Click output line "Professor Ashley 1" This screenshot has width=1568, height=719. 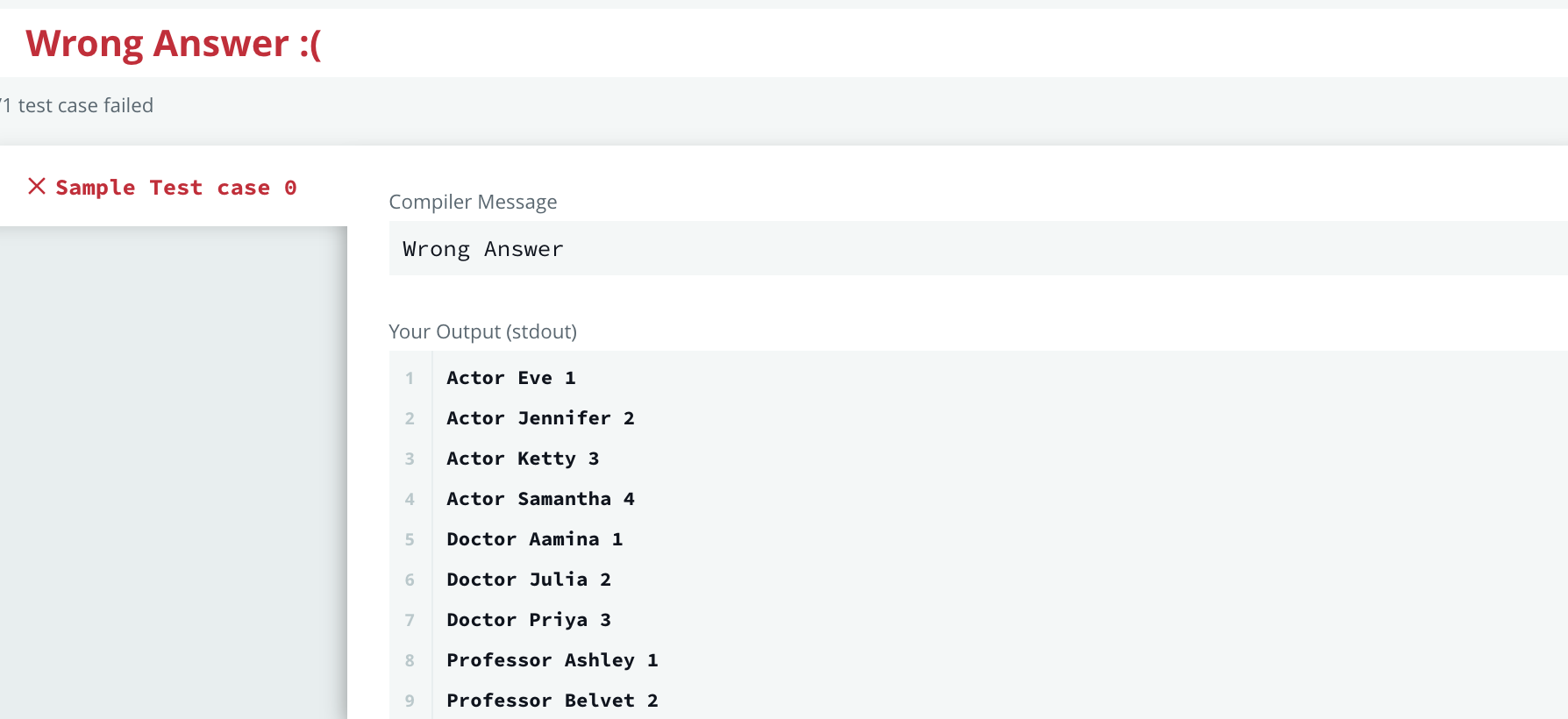[x=552, y=660]
